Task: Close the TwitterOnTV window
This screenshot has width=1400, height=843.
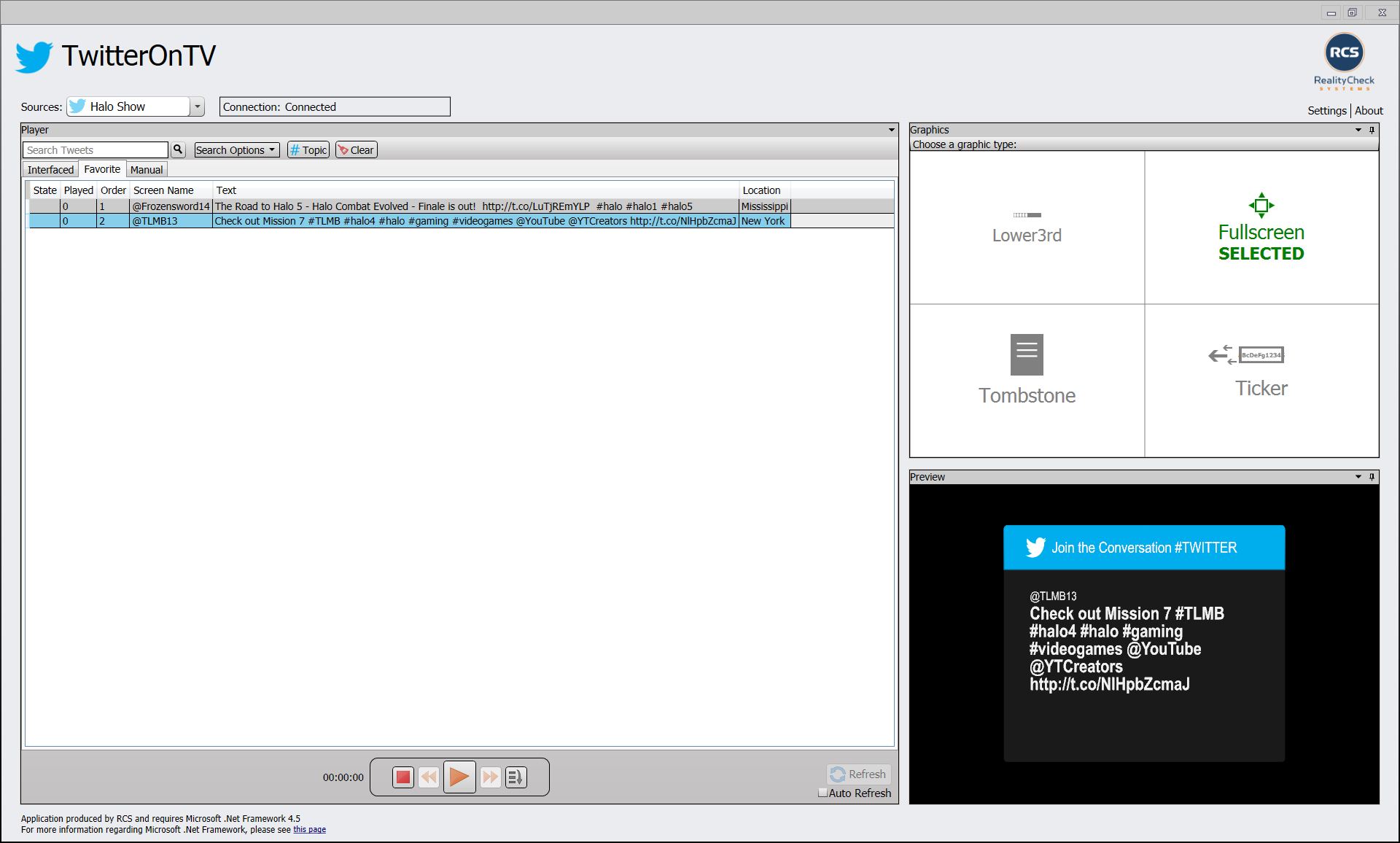Action: point(1382,12)
